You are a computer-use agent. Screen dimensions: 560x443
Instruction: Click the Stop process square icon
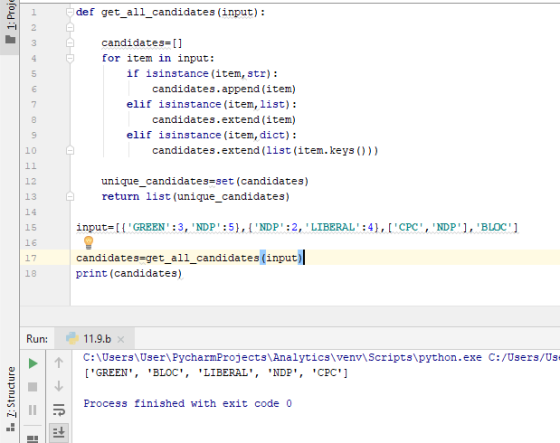click(32, 387)
